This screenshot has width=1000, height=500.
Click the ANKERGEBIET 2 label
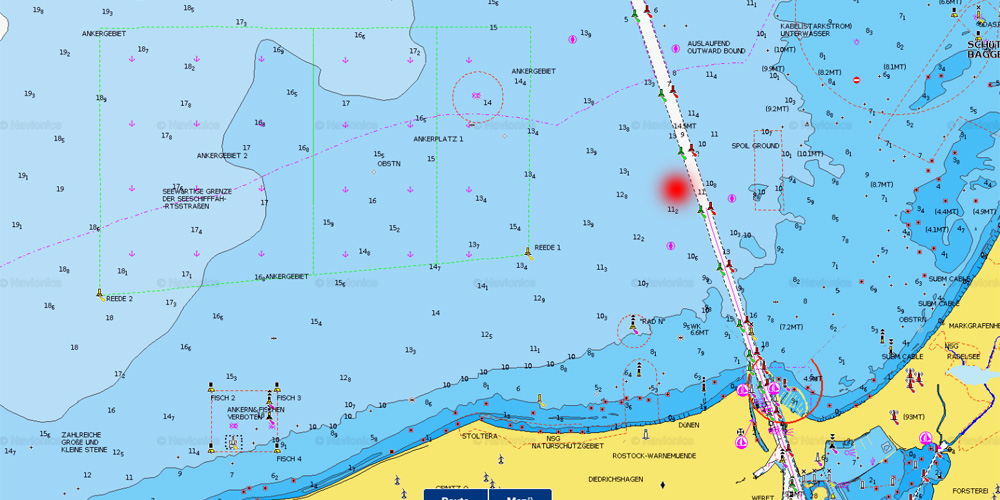222,156
